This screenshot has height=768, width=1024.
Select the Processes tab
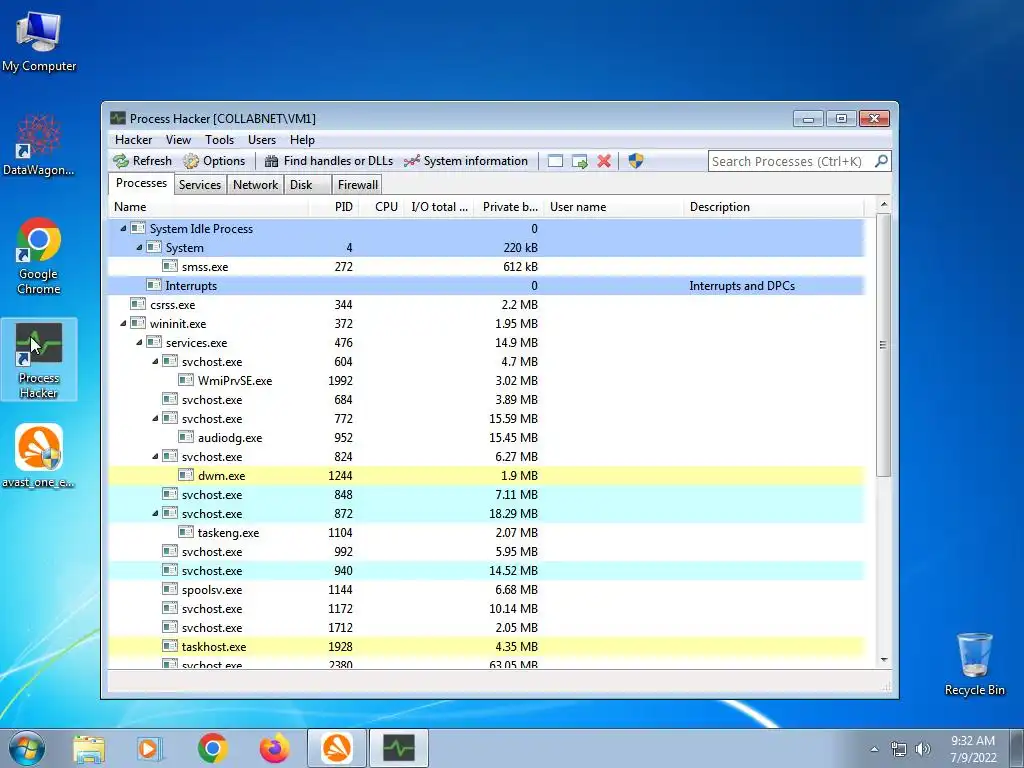(x=141, y=183)
